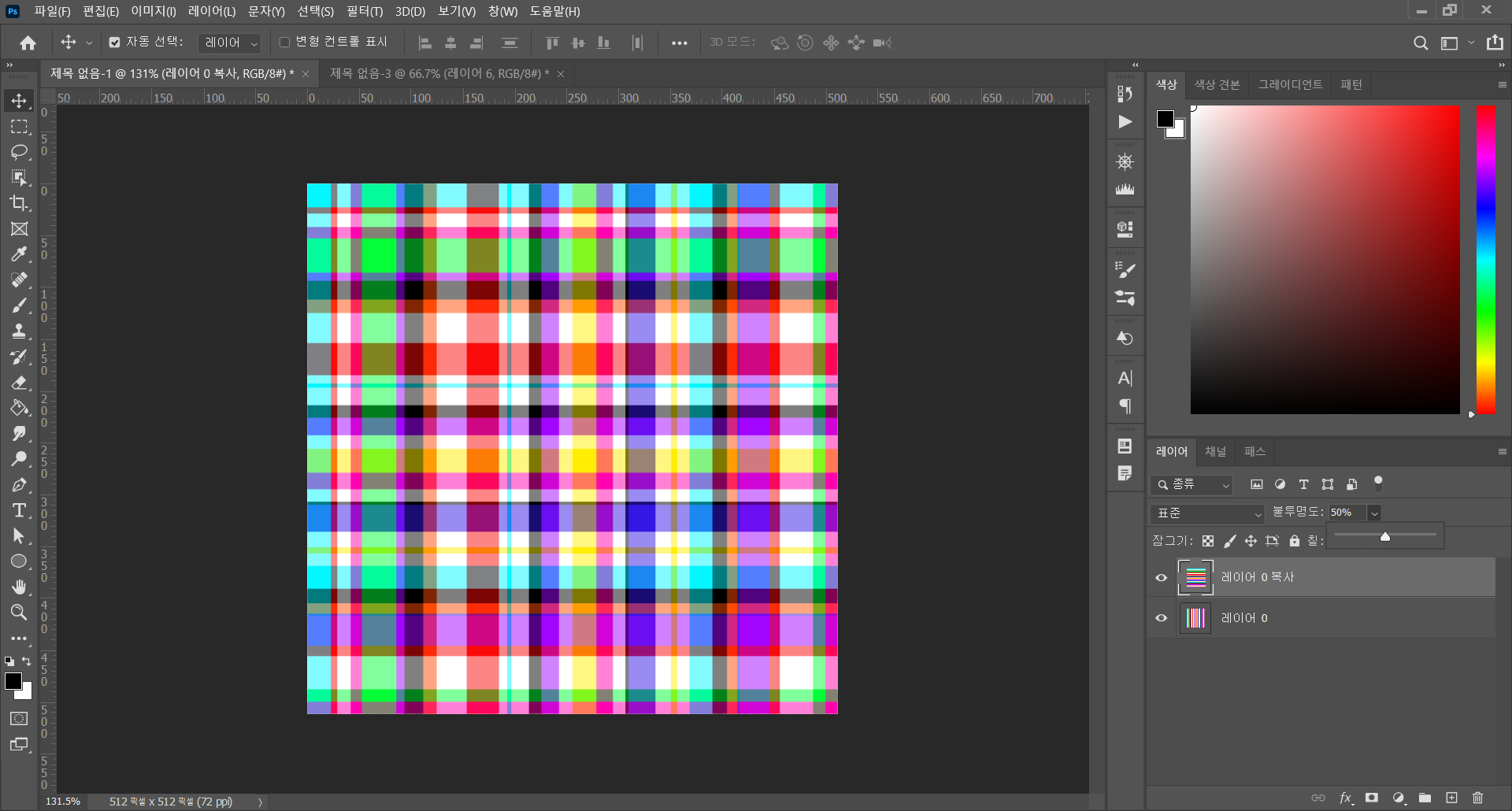Switch to the 그레이디언트 tab
Image resolution: width=1512 pixels, height=811 pixels.
[x=1290, y=85]
